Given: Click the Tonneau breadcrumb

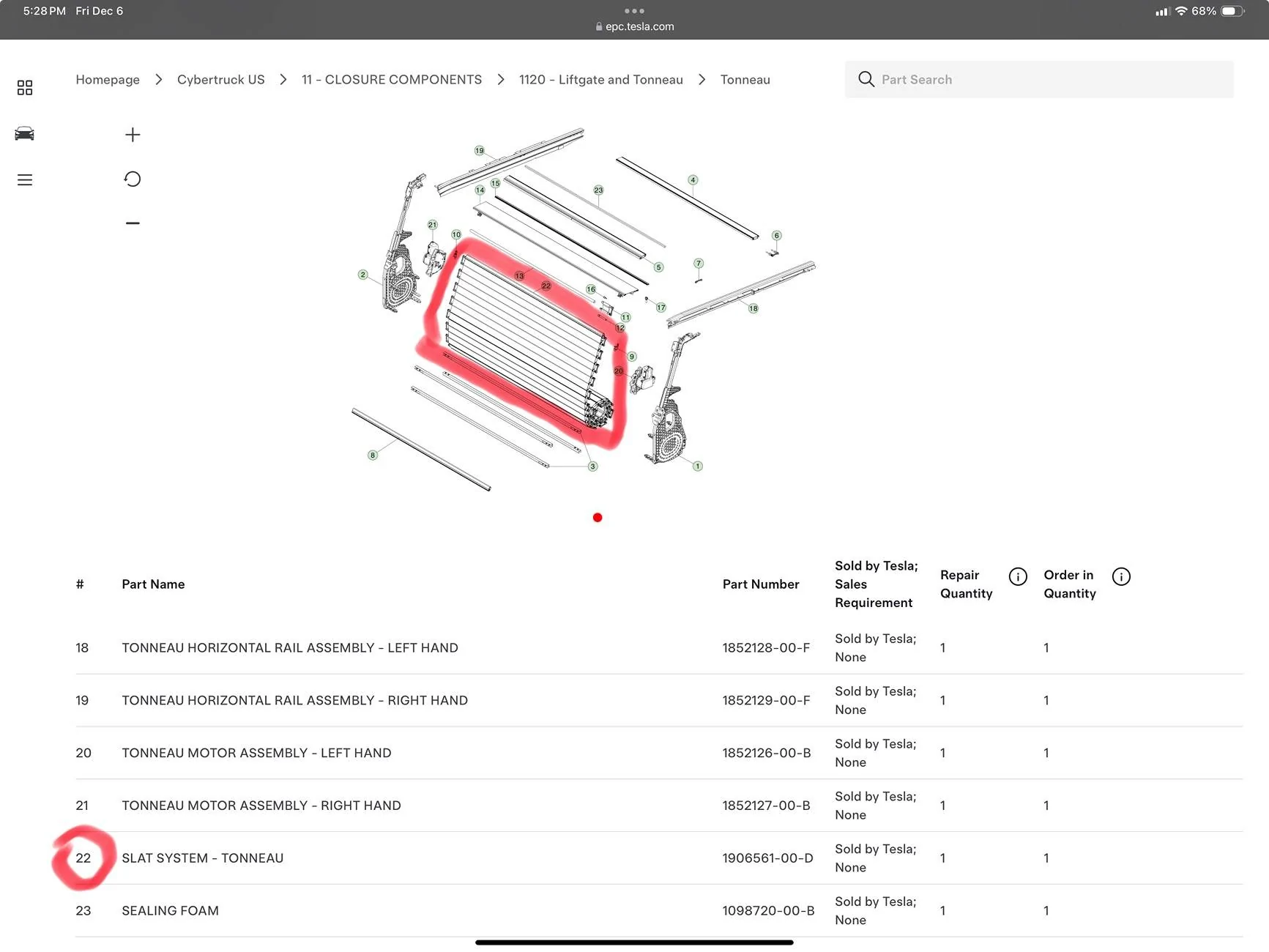Looking at the screenshot, I should tap(745, 79).
